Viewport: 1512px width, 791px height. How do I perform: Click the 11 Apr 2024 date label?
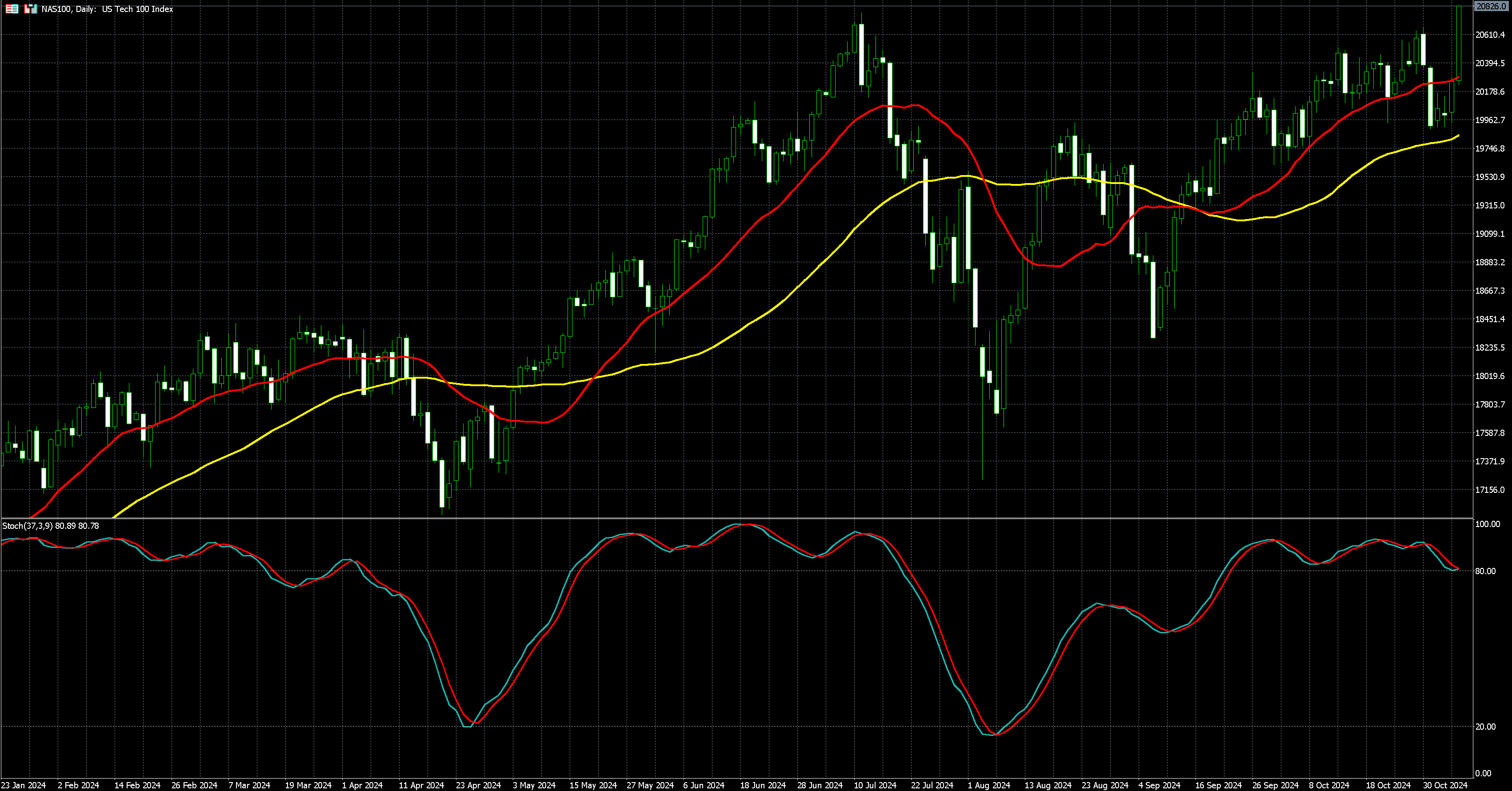pyautogui.click(x=421, y=785)
